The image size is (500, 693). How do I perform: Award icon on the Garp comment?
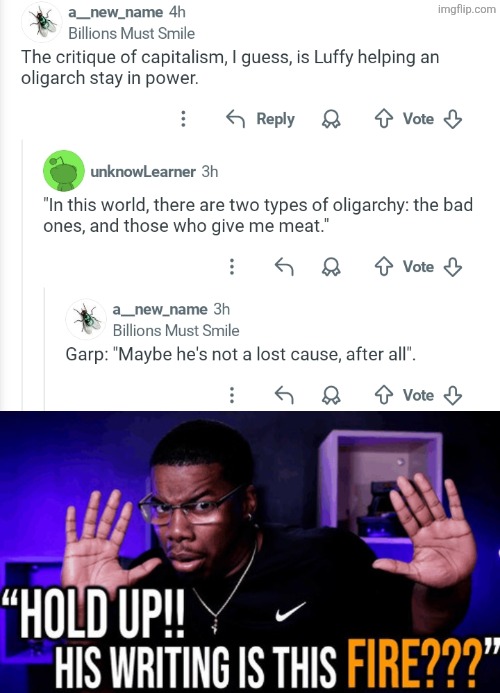331,395
